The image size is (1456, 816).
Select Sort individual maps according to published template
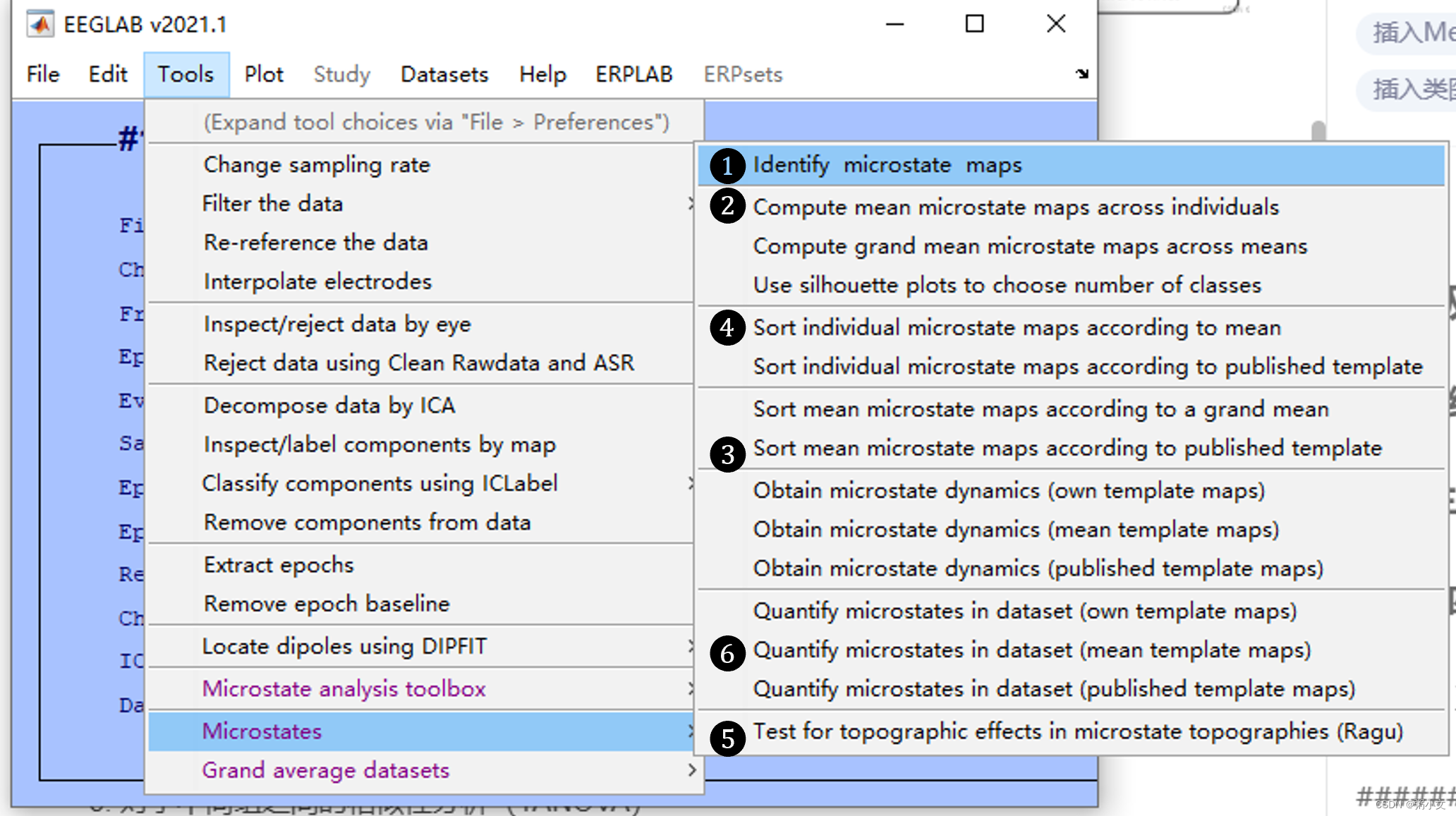coord(1071,367)
